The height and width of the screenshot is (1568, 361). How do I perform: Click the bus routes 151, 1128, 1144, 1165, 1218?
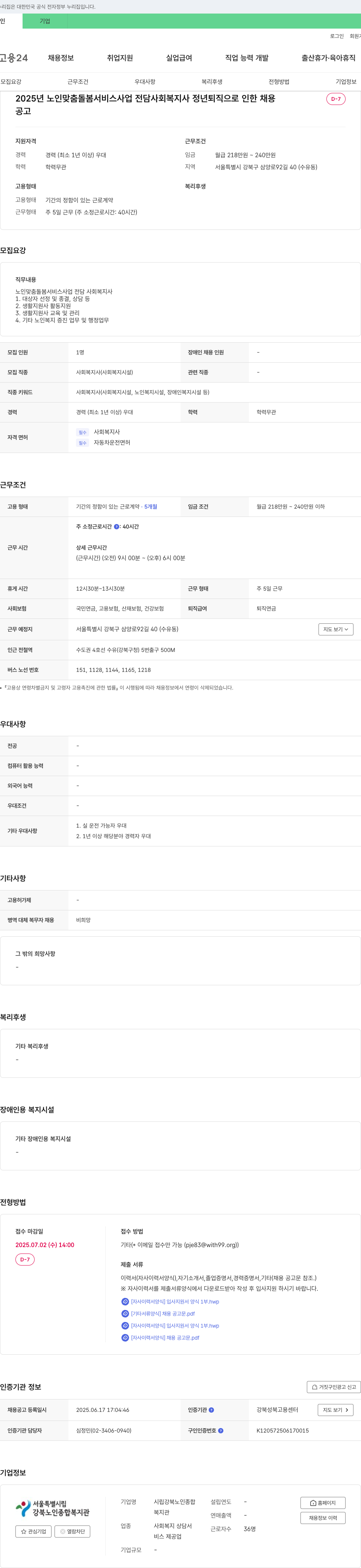point(113,670)
